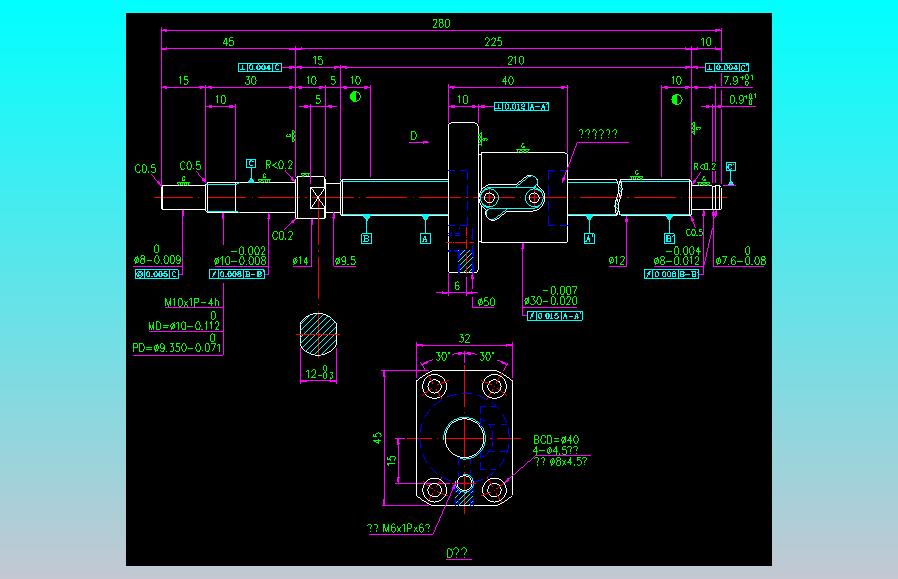Select the ø14 diameter label
Viewport: 898px width, 579px height.
coord(301,261)
